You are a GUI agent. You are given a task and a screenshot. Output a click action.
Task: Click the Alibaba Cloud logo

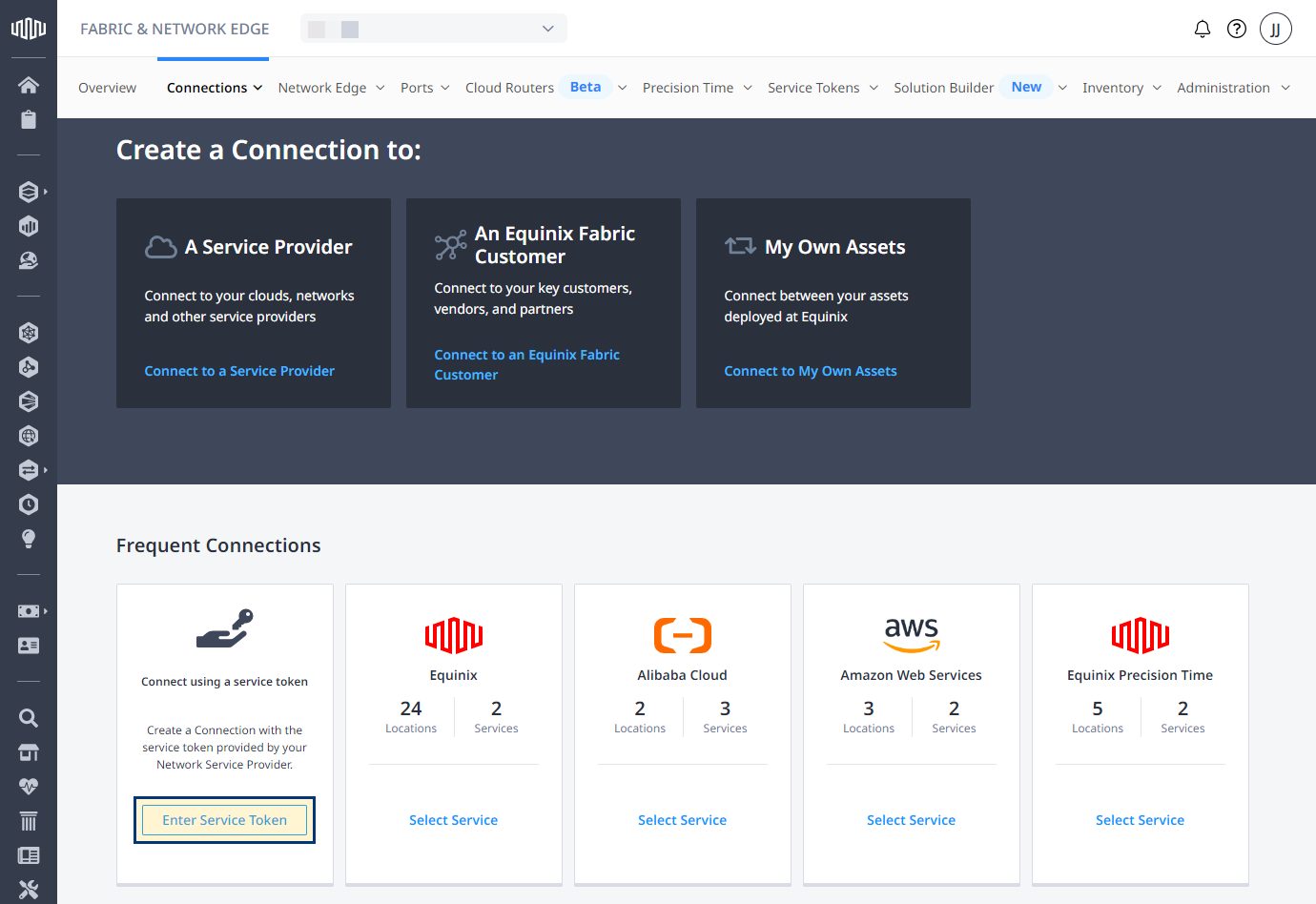pyautogui.click(x=683, y=635)
